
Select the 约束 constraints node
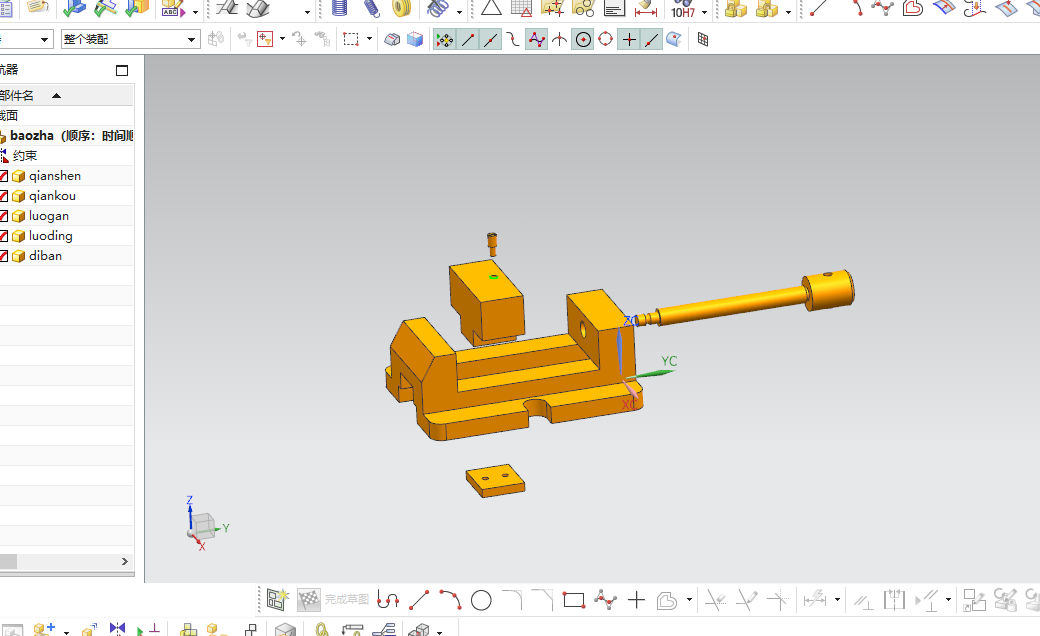tap(25, 156)
